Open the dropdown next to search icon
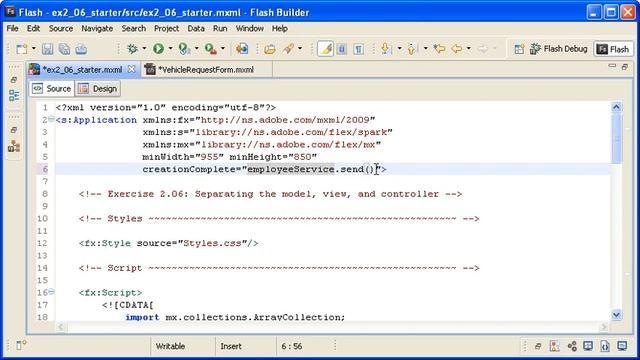This screenshot has width=640, height=360. point(300,49)
